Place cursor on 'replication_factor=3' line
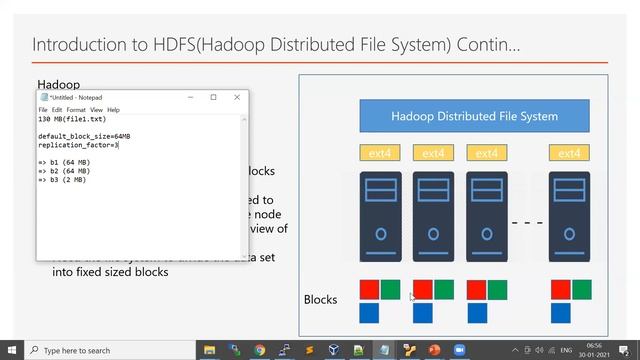Image resolution: width=640 pixels, height=360 pixels. (x=78, y=145)
